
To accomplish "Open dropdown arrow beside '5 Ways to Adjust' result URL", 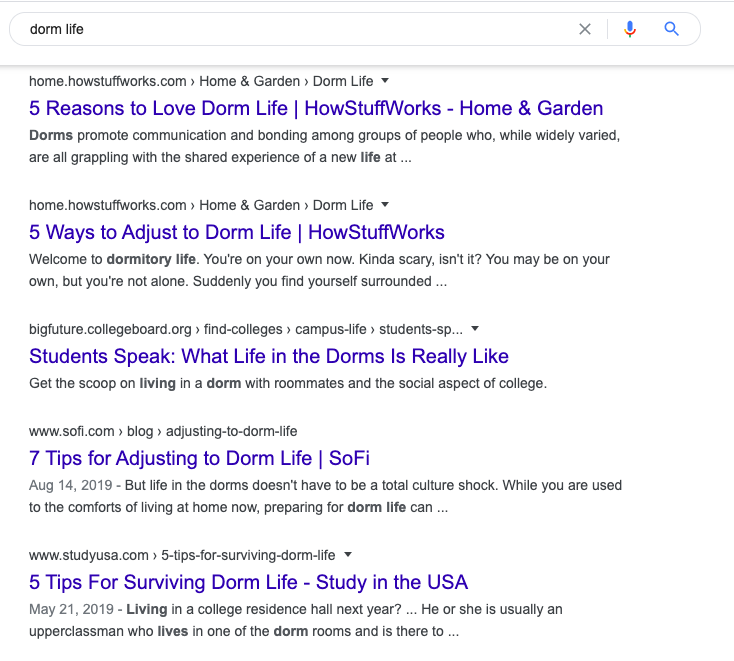I will point(385,205).
